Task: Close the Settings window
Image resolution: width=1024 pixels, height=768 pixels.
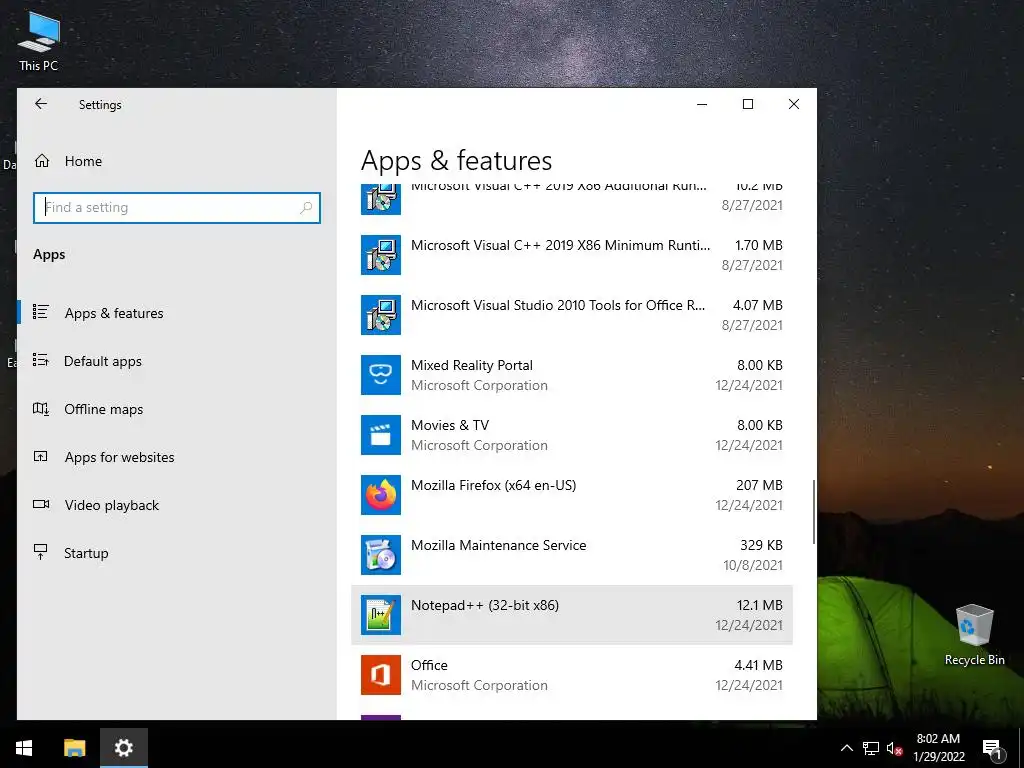Action: click(793, 104)
